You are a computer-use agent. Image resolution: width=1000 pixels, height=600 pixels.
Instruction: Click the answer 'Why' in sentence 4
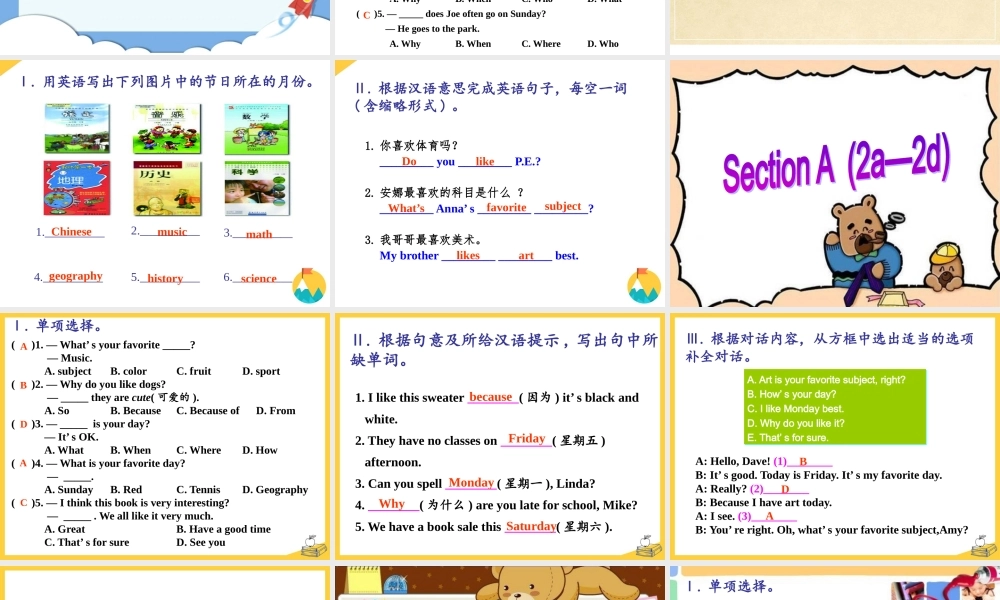[x=392, y=504]
